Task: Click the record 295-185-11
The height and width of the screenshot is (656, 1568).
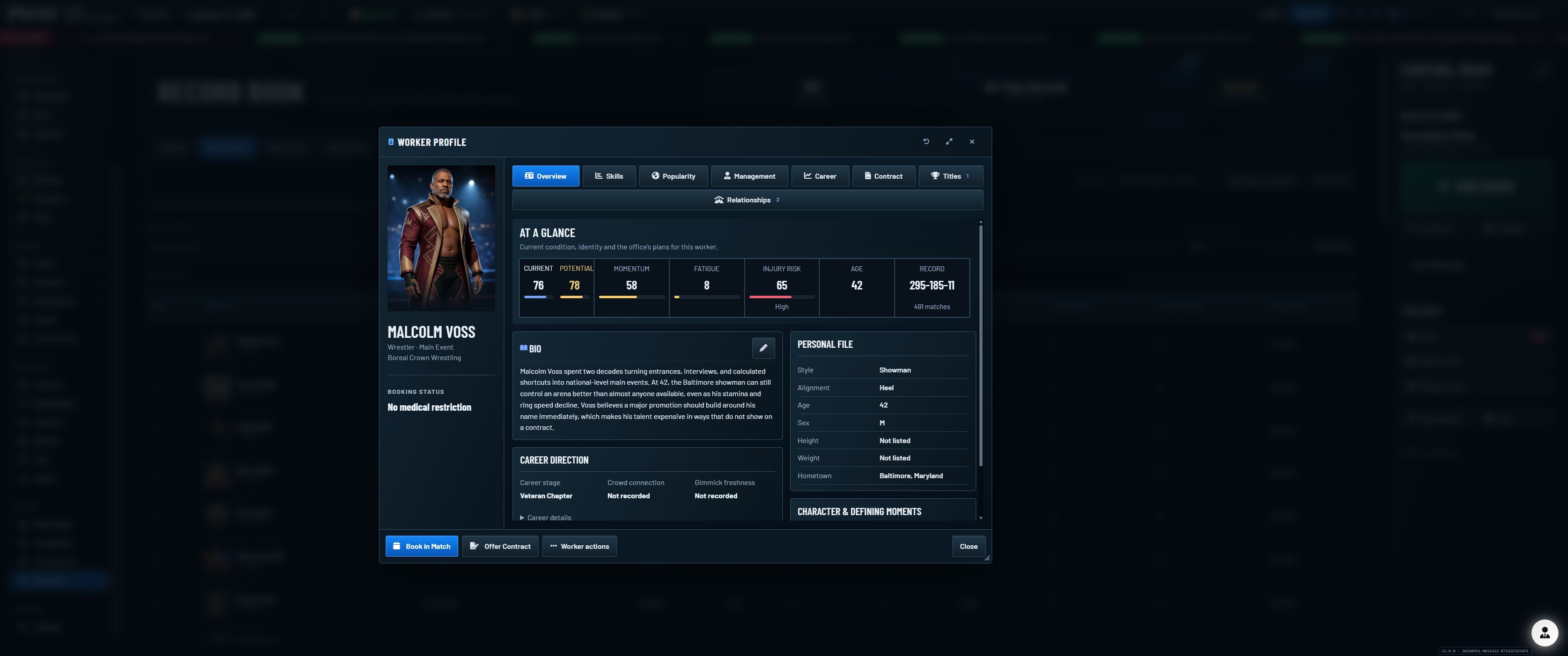Action: [x=931, y=285]
